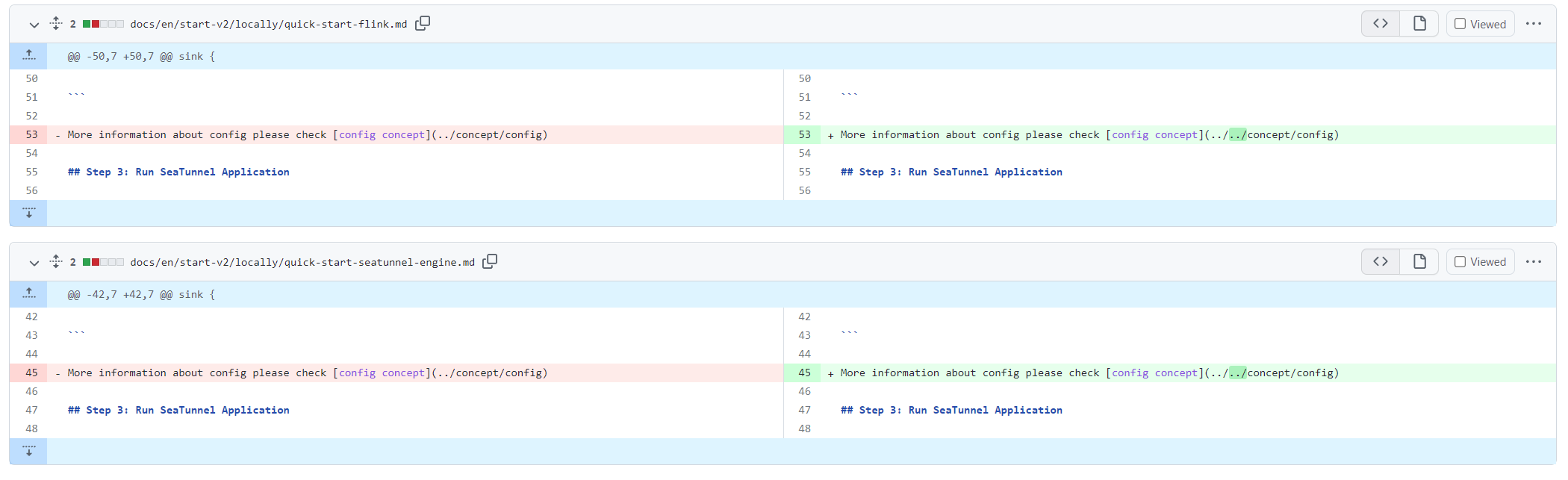The height and width of the screenshot is (480, 1568).
Task: Copy the quick-start-seatunnel-engine.md file path
Action: coord(490,262)
